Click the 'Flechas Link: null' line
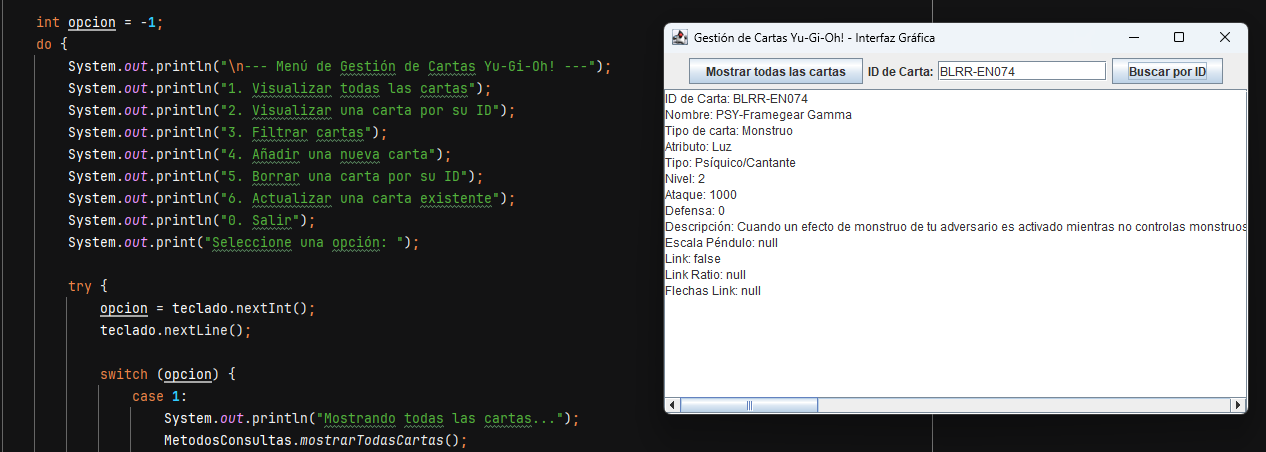 point(713,291)
